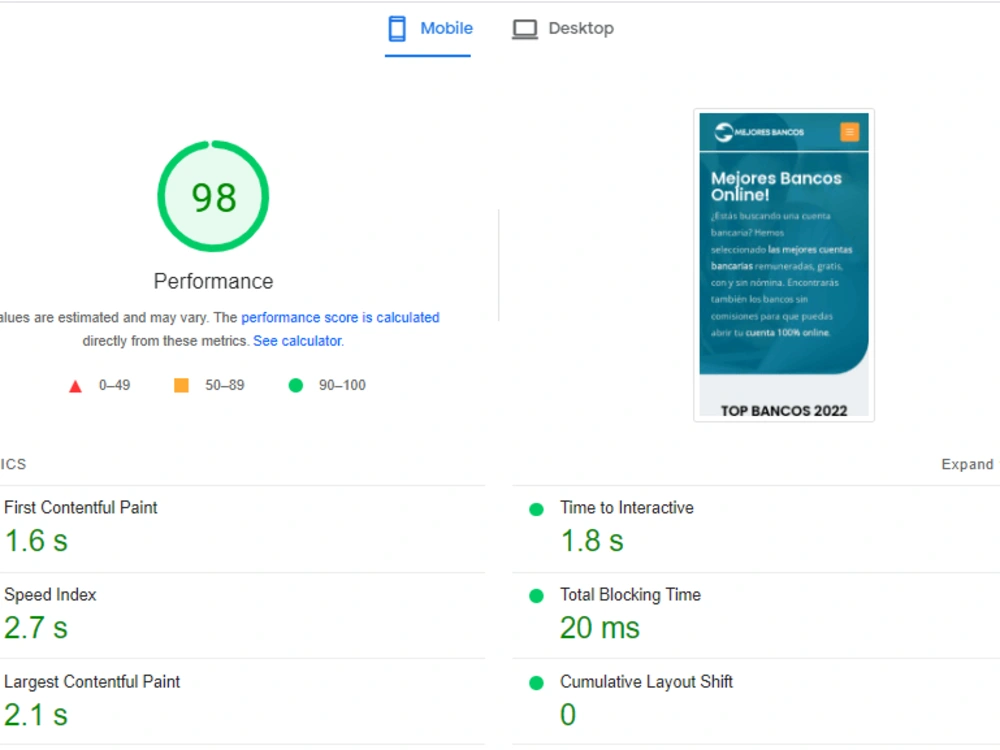Screen dimensions: 1000x750
Task: Click the 'Mejores Bancos Online!' heading in the preview
Action: click(x=776, y=186)
